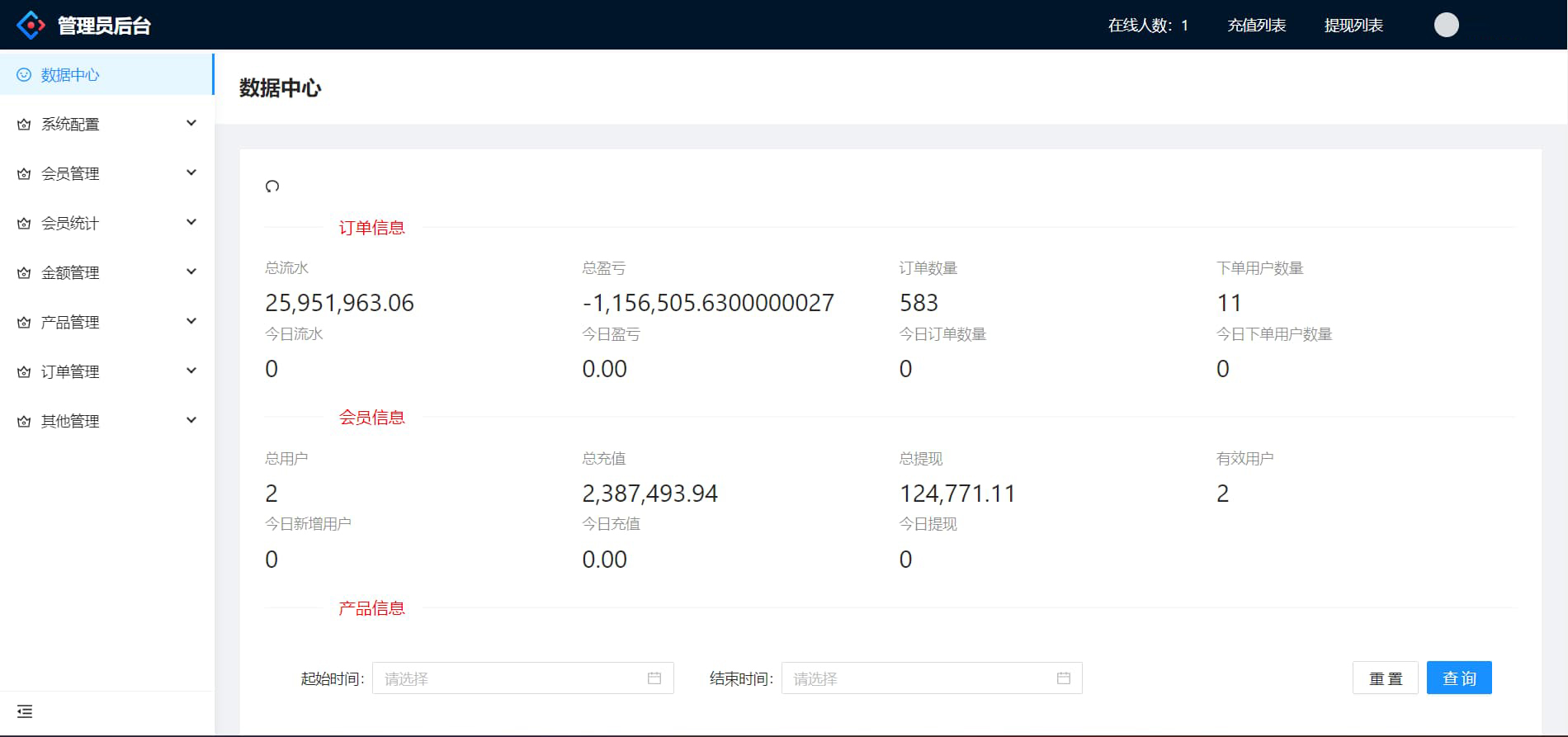
Task: Collapse the sidebar with the fold icon
Action: (x=25, y=711)
